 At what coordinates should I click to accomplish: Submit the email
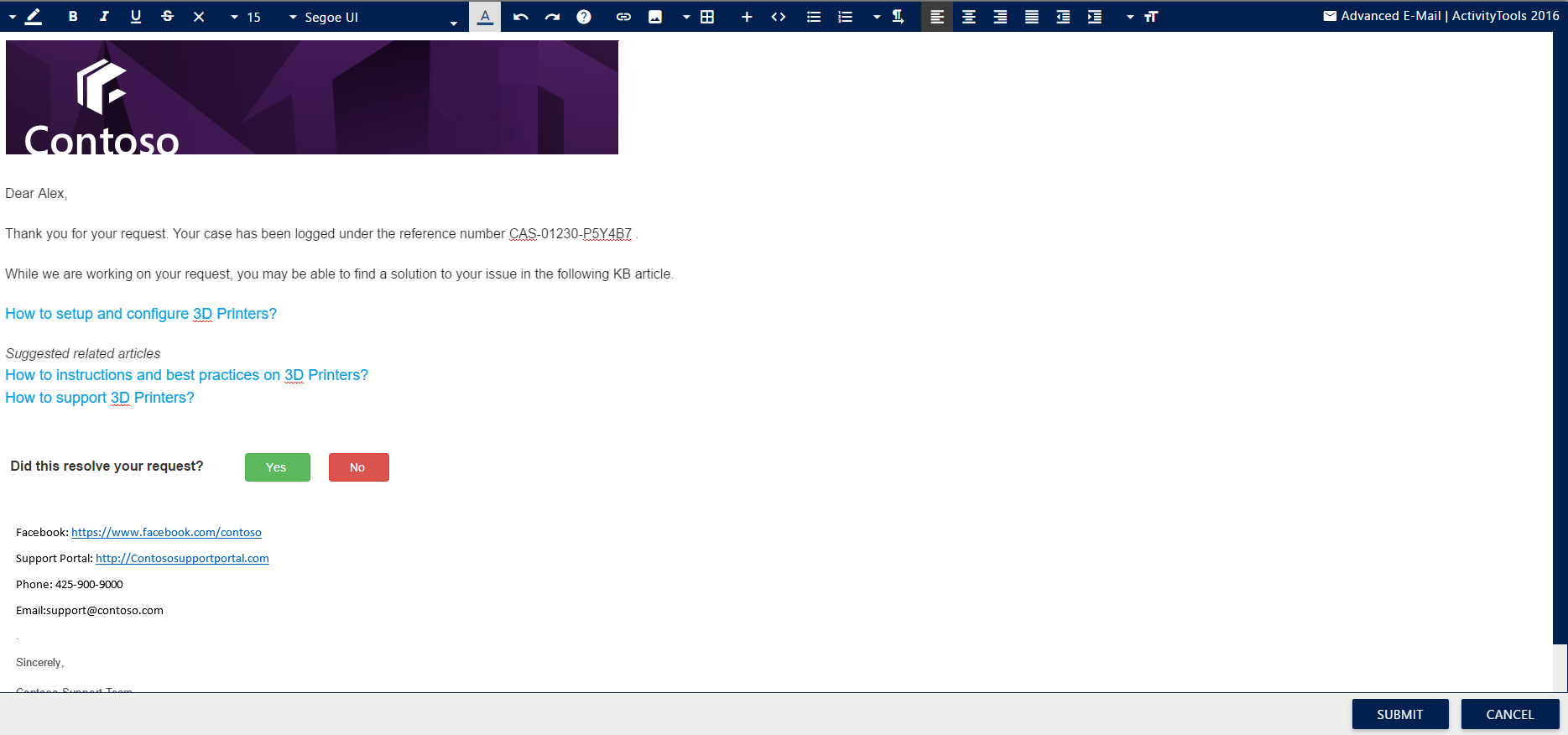[x=1400, y=714]
